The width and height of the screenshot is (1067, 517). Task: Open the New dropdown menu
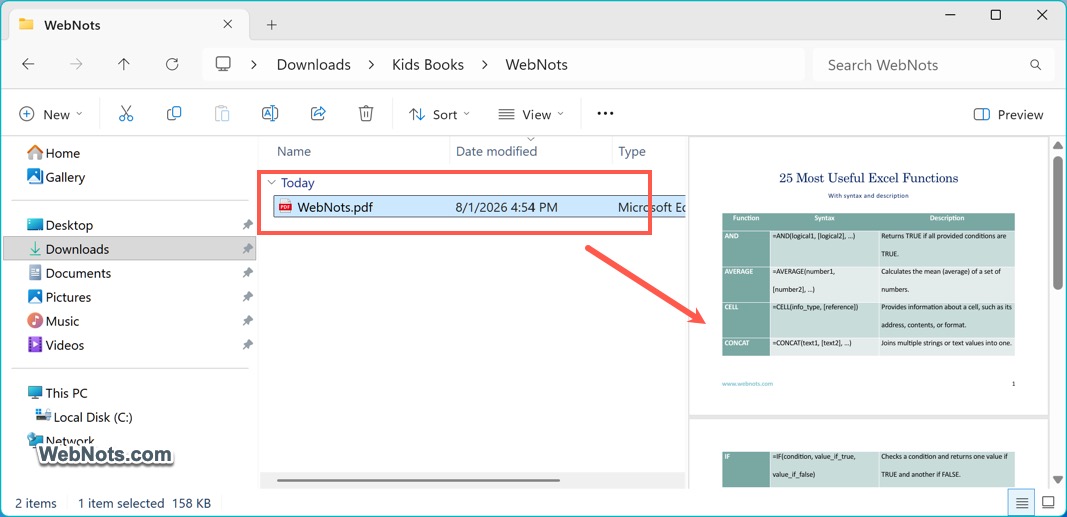(x=51, y=114)
